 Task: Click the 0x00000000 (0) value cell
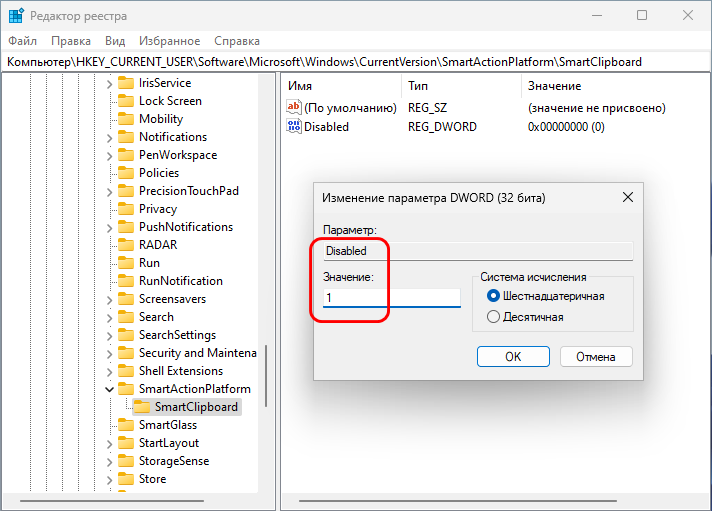click(x=566, y=127)
